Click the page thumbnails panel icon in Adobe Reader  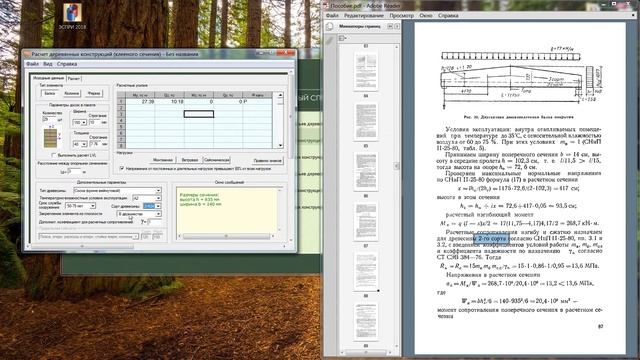330,27
